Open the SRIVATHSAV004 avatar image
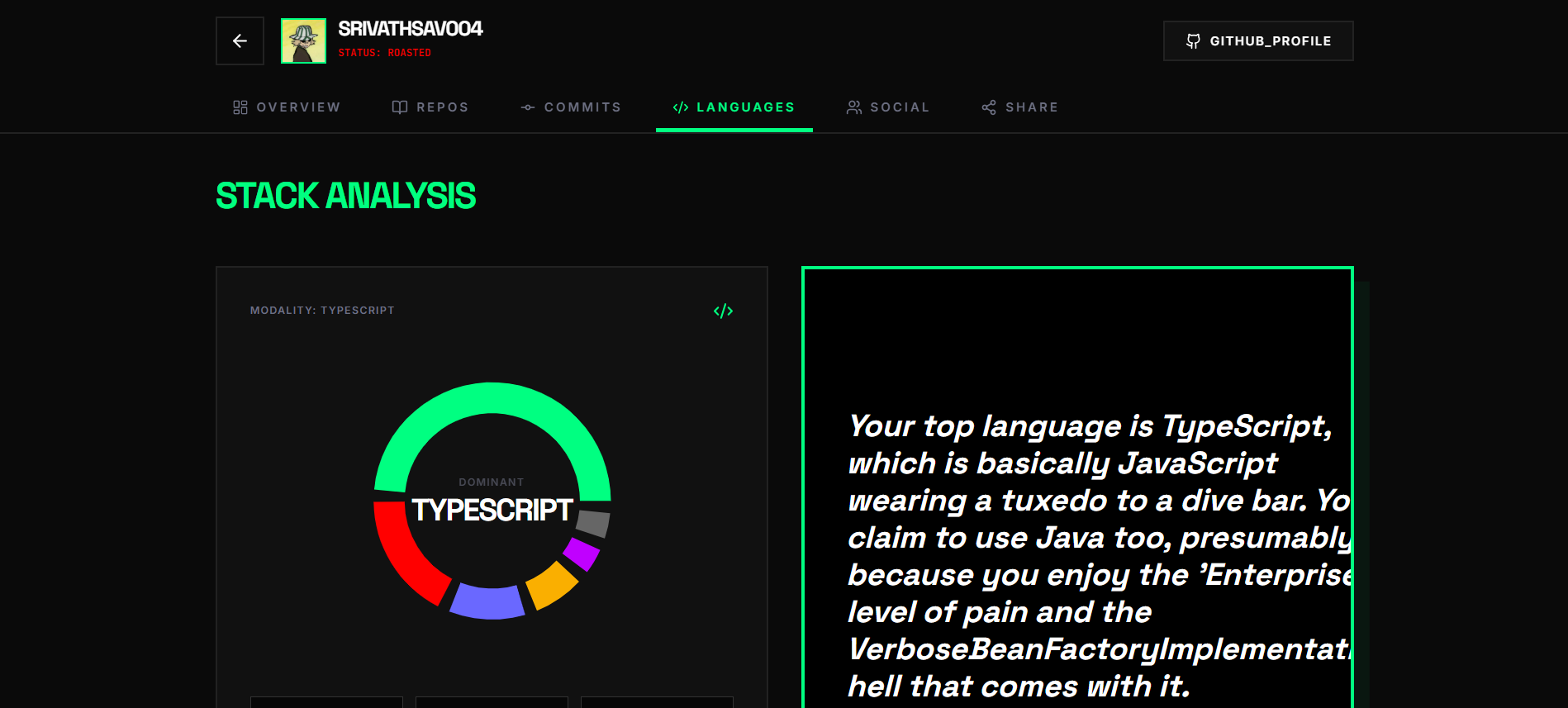The width and height of the screenshot is (1568, 708). (x=303, y=40)
